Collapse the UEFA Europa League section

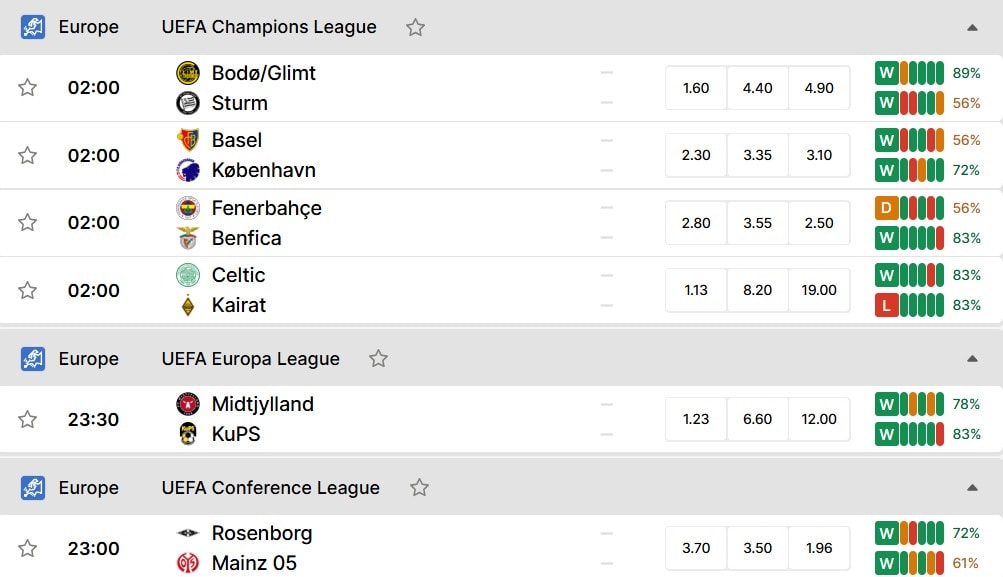(972, 359)
